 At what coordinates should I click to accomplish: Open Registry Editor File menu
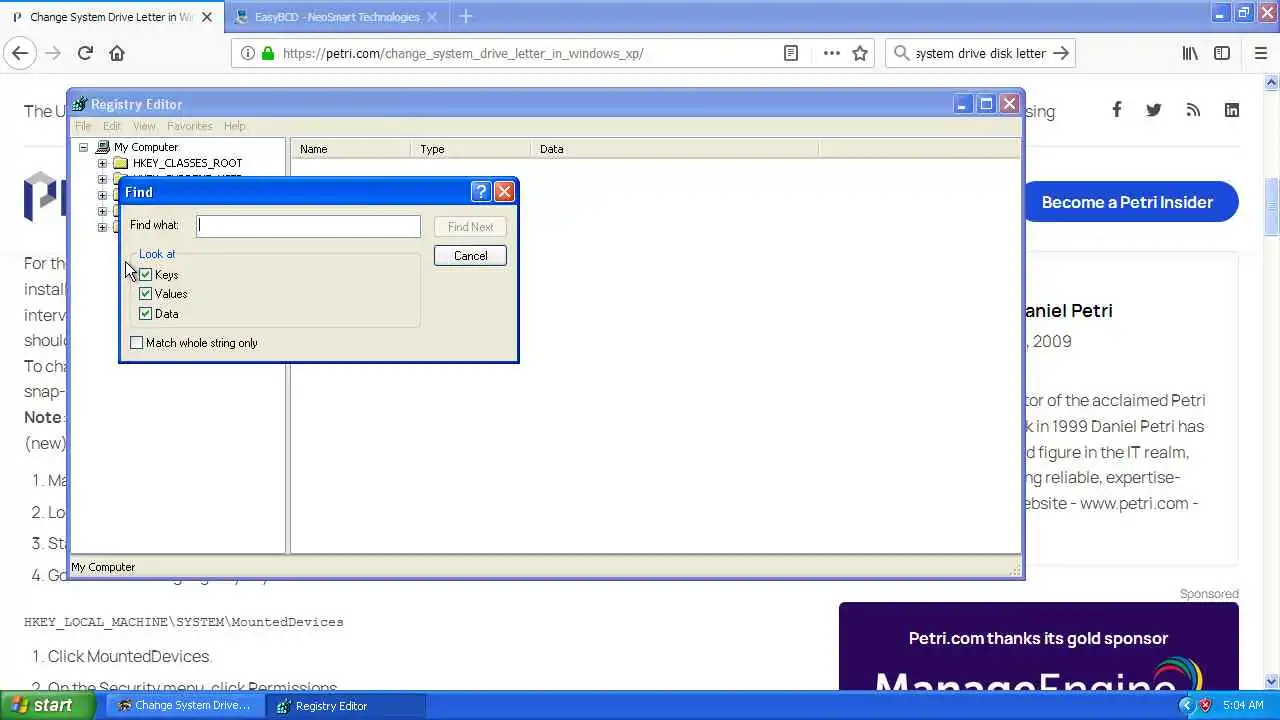click(83, 126)
